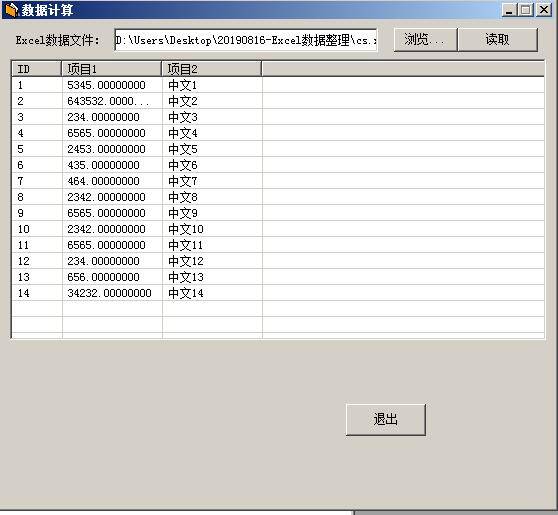Click the application icon in title bar
Image resolution: width=558 pixels, height=515 pixels.
coord(11,10)
